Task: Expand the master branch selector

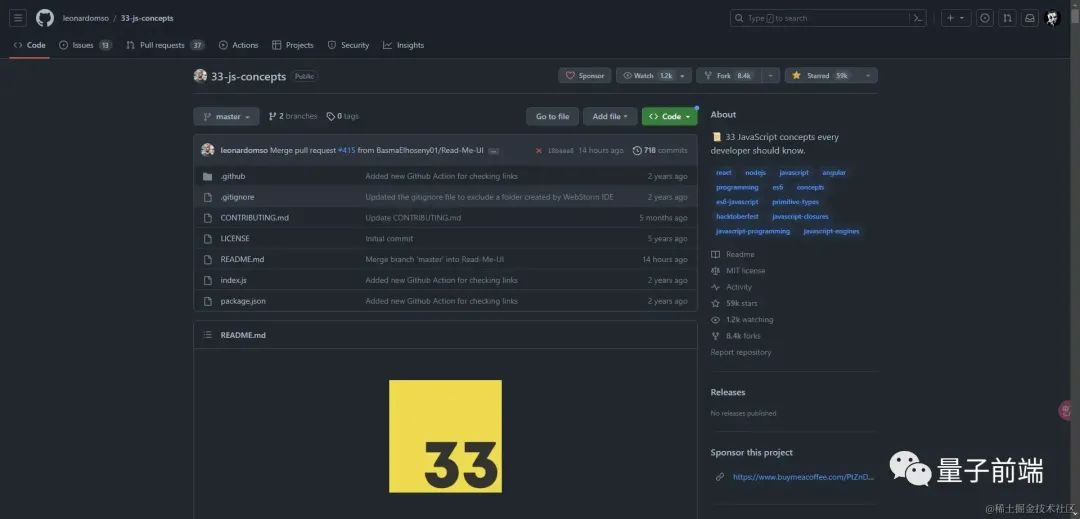Action: pos(226,117)
